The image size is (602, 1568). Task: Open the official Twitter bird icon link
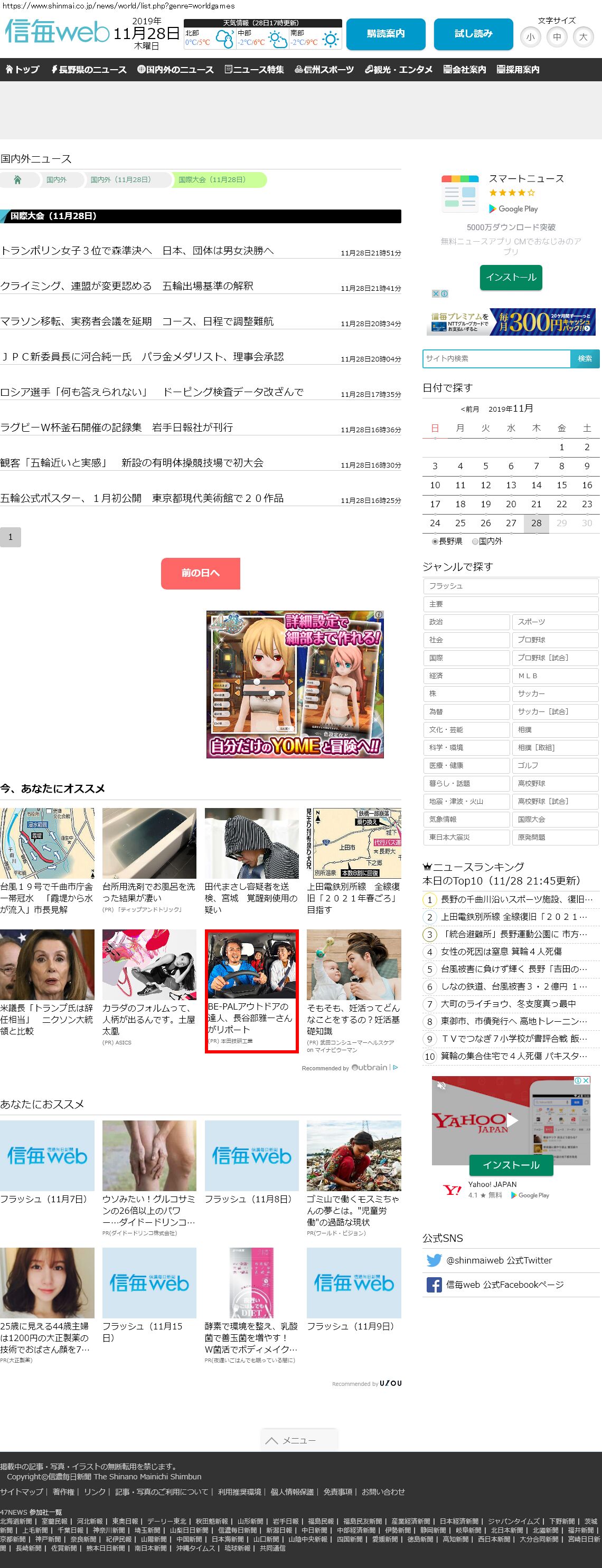tap(434, 1260)
